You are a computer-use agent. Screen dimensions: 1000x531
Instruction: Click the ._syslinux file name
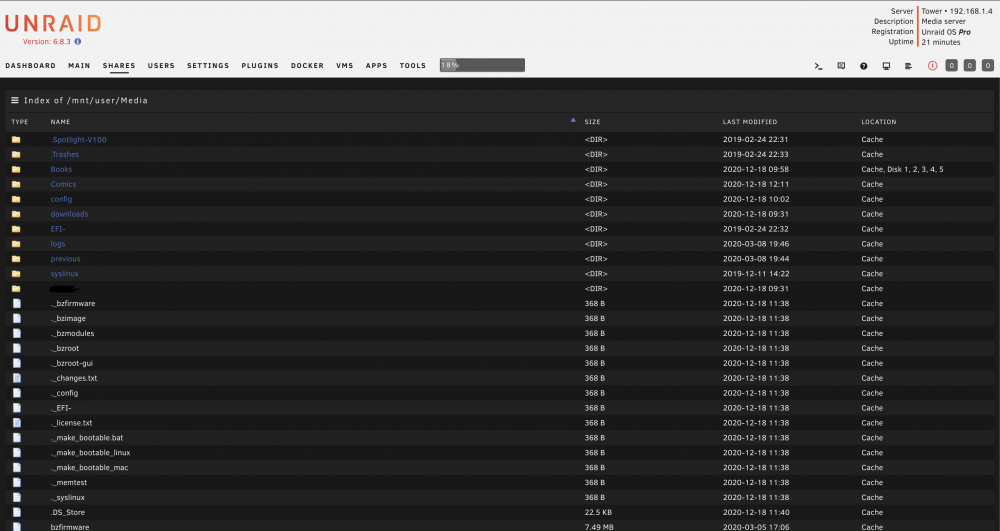click(68, 498)
